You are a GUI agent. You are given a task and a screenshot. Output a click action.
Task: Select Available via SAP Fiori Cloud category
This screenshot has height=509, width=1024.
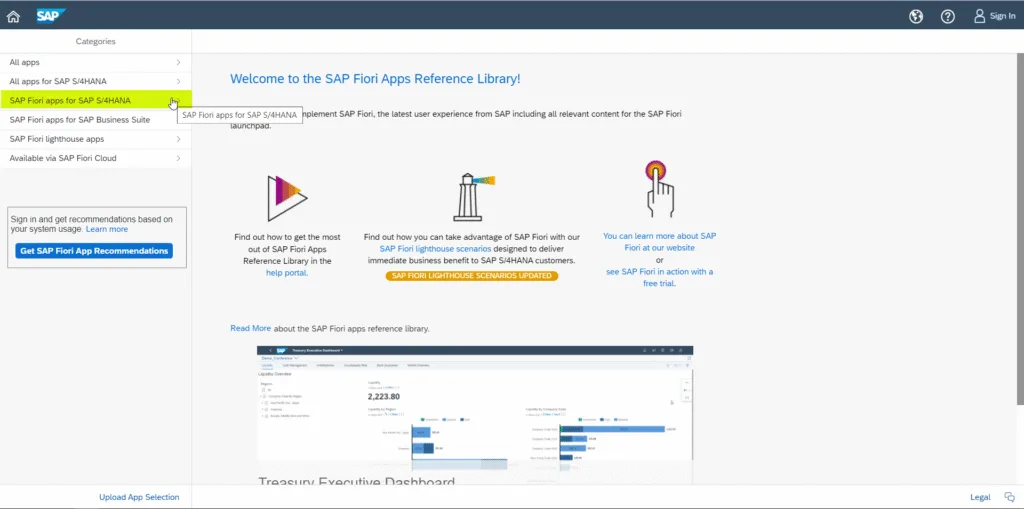point(95,158)
